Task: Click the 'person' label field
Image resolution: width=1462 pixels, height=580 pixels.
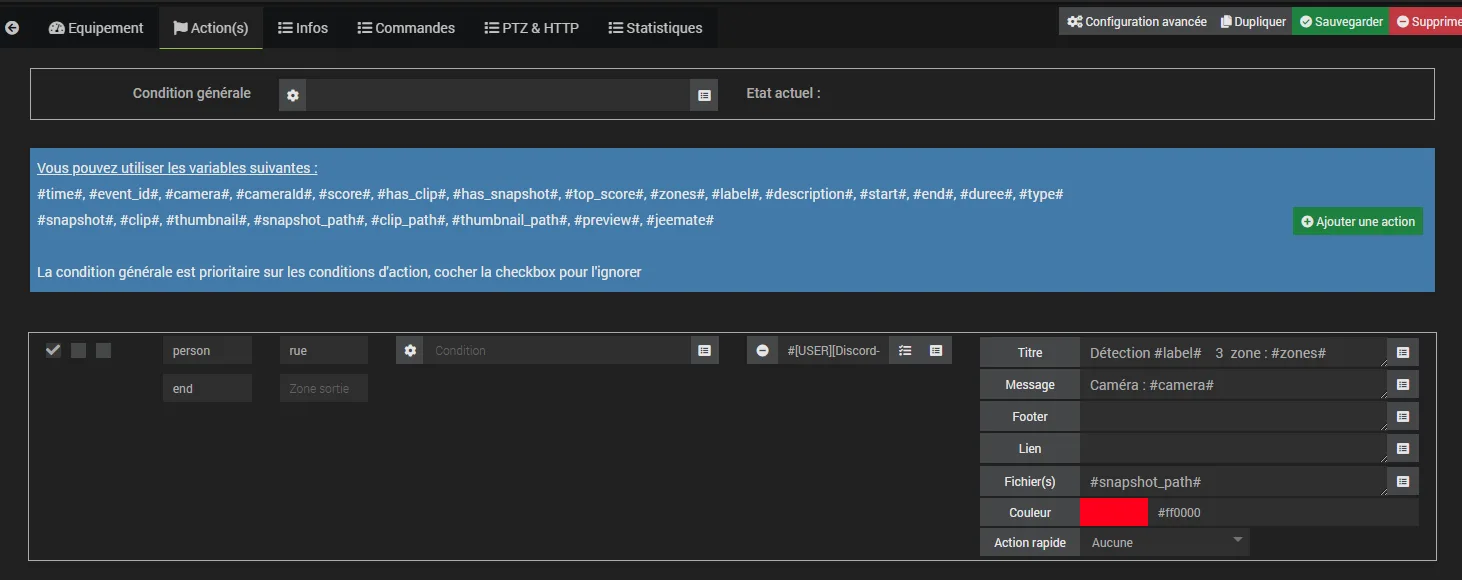Action: click(207, 350)
